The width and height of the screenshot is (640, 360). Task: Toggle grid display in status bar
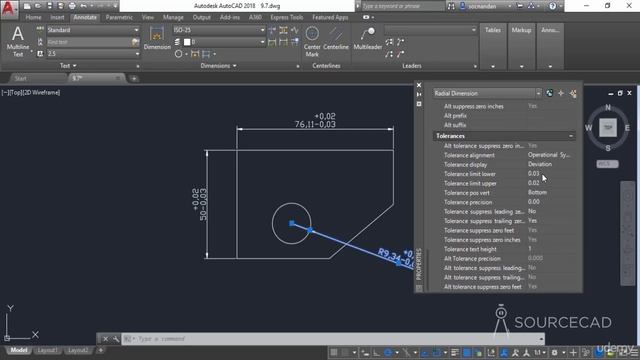click(x=334, y=353)
